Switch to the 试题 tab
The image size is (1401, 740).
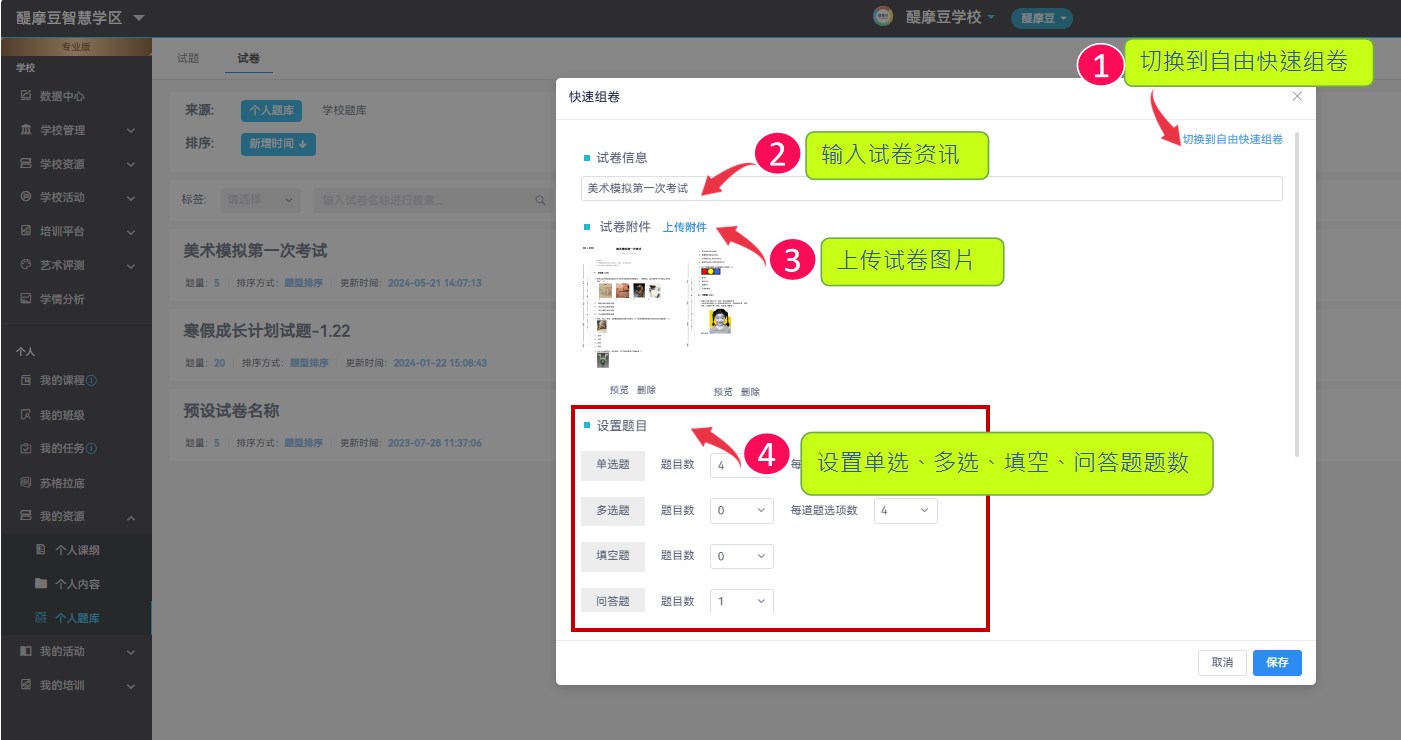coord(188,59)
